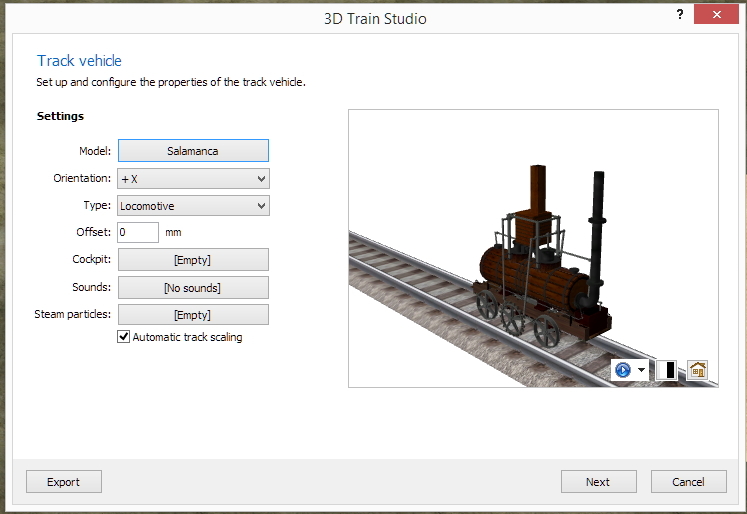Click the Salamanca model button
Viewport: 747px width, 514px height.
click(x=193, y=151)
